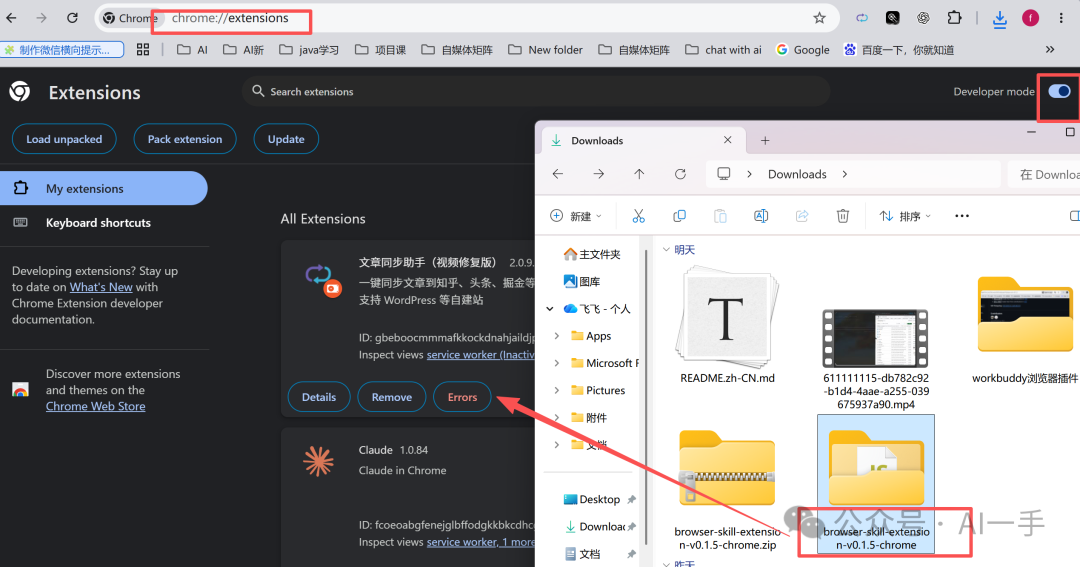
Task: Select browser-skill-extension-v0.1.5-chrome.zip file
Action: [x=727, y=491]
